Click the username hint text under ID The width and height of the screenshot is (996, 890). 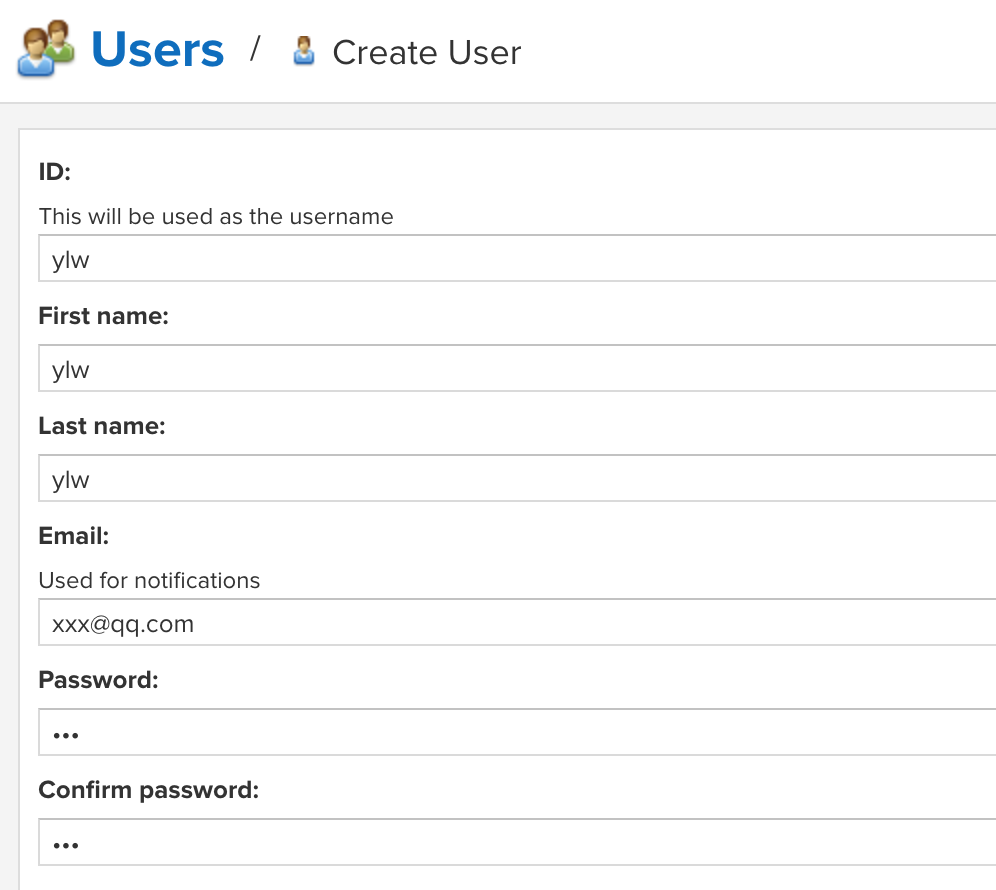click(x=216, y=217)
